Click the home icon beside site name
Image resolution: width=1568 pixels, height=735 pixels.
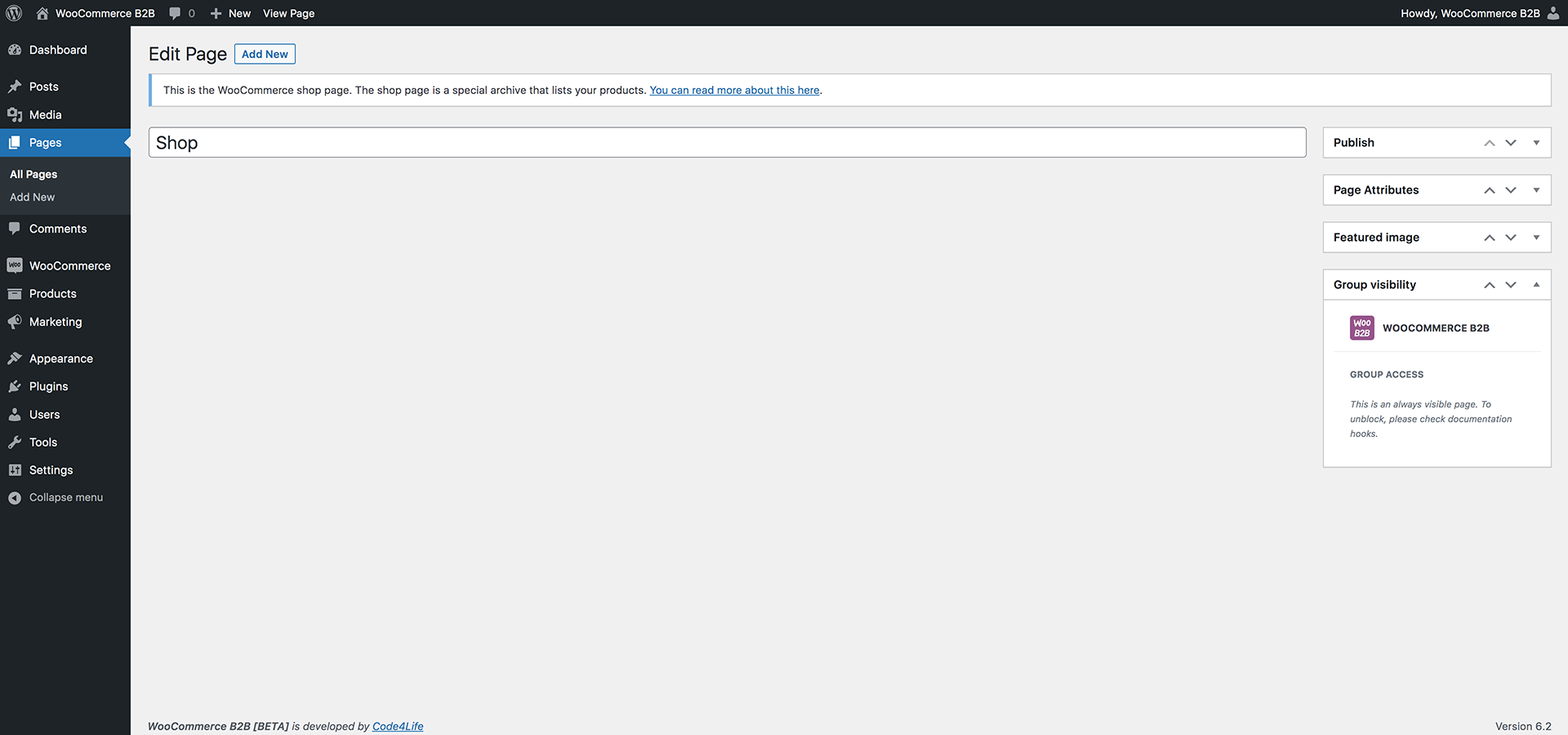(42, 13)
